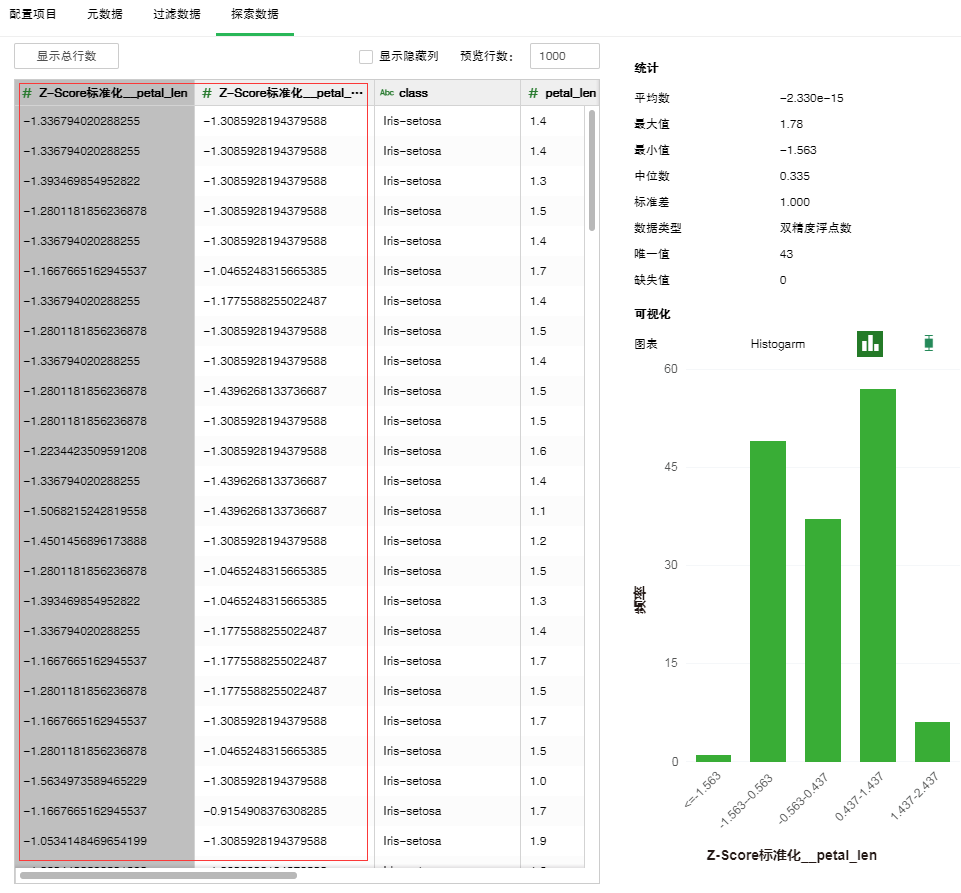Click the first row Iris-setosa cell
Image resolution: width=961 pixels, height=893 pixels.
tap(412, 121)
